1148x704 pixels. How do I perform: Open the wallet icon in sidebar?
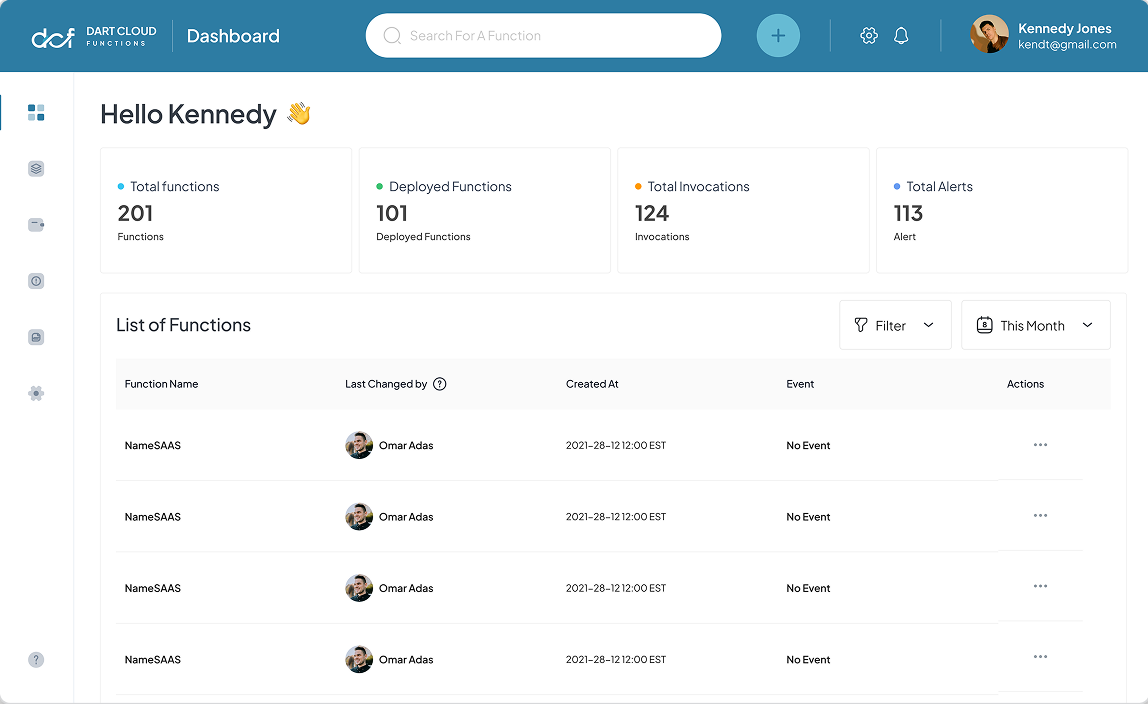pyautogui.click(x=36, y=225)
